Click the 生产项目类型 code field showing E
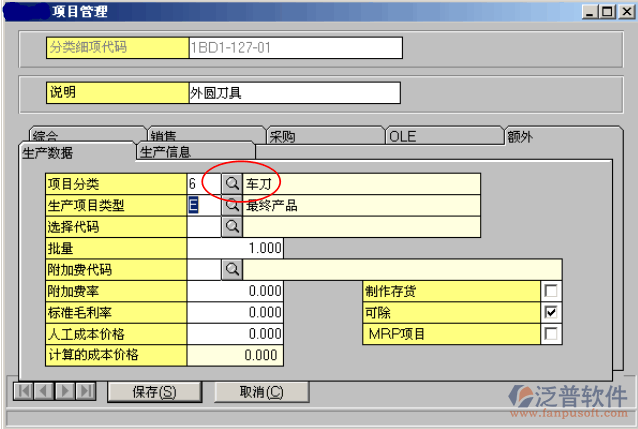Image resolution: width=638 pixels, height=429 pixels. pos(204,205)
